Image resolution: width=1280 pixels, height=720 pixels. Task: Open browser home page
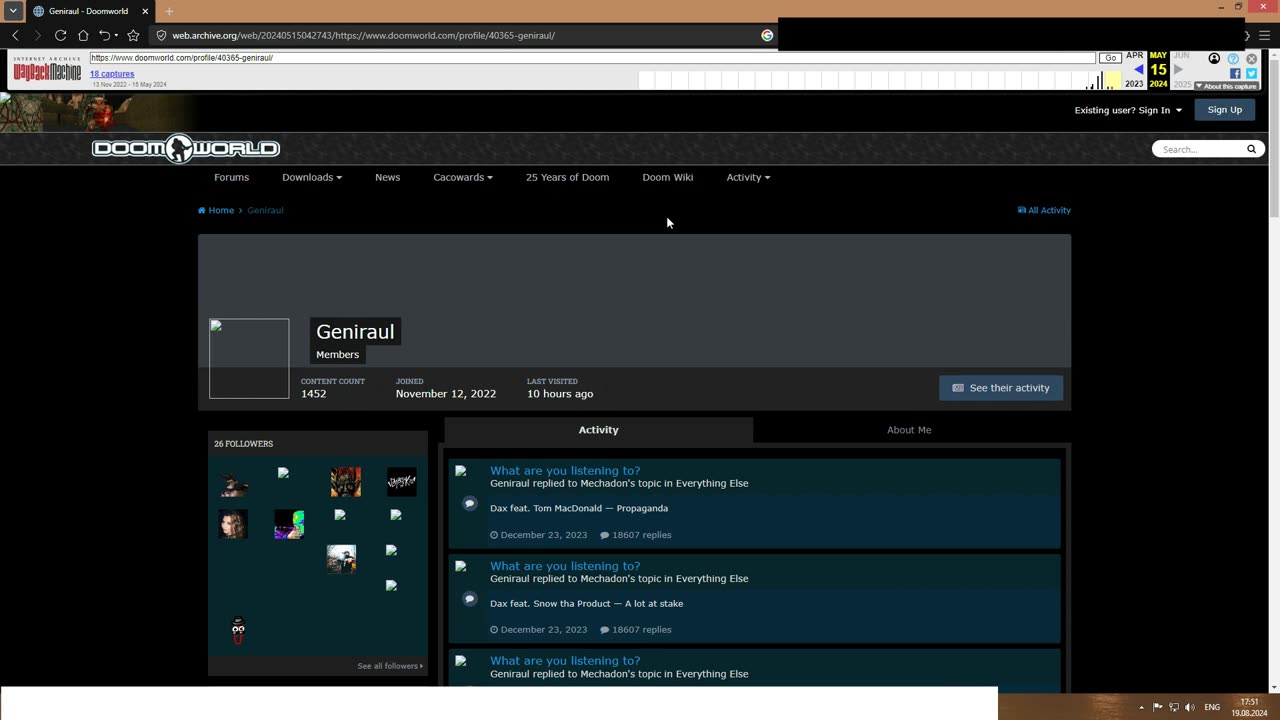point(83,35)
